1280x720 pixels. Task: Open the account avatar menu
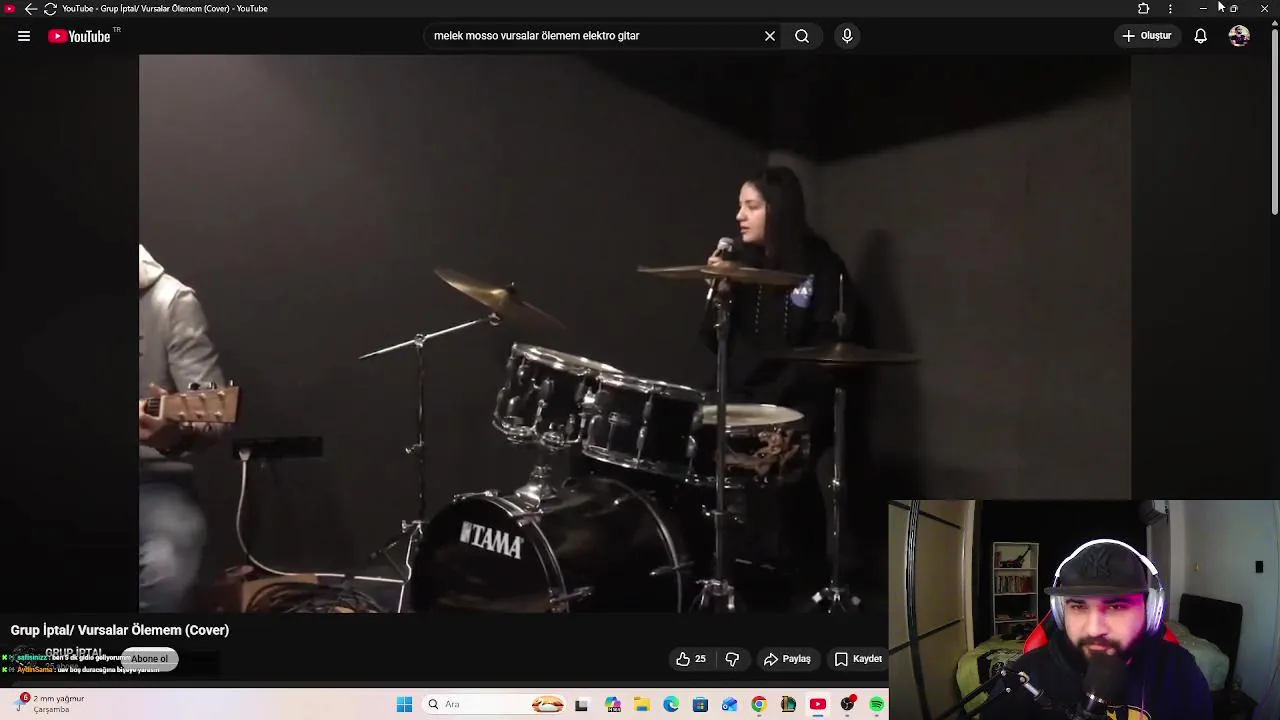point(1239,36)
